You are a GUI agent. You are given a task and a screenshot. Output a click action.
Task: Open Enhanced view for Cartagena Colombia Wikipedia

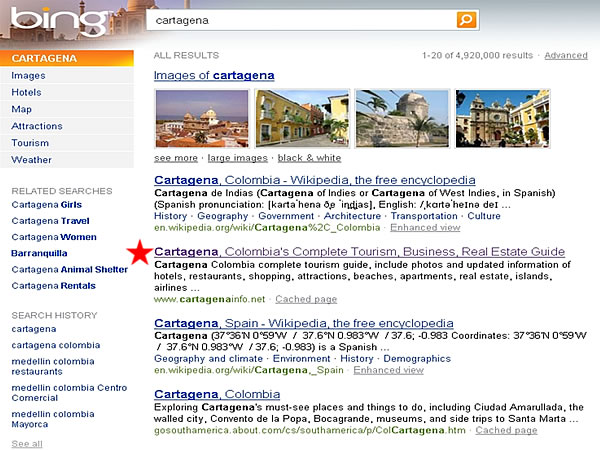point(425,228)
